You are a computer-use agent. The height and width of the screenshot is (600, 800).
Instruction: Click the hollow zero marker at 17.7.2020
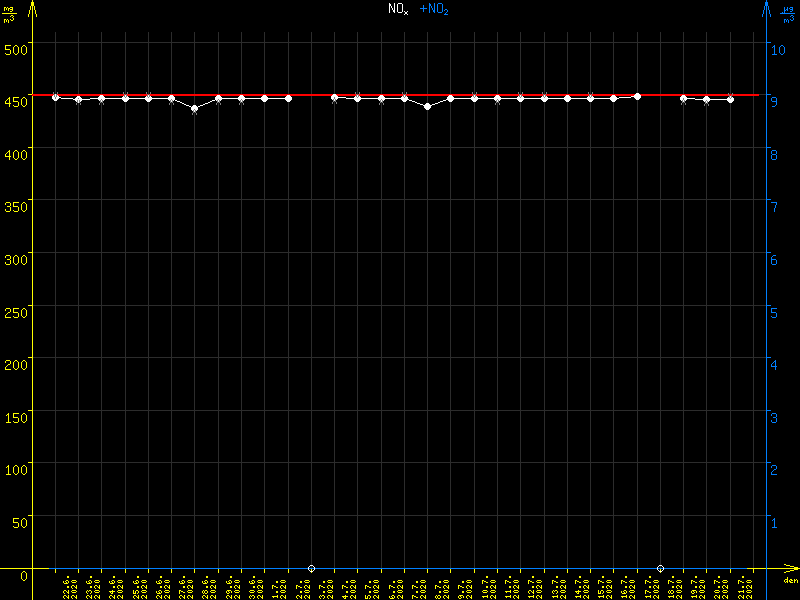[660, 568]
